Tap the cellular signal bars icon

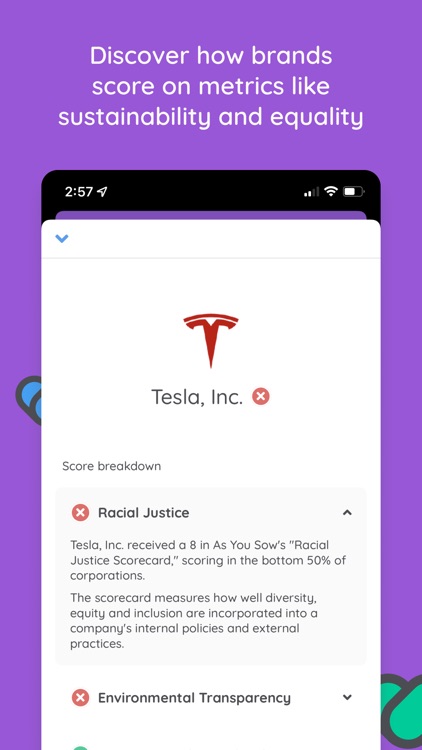tap(311, 192)
